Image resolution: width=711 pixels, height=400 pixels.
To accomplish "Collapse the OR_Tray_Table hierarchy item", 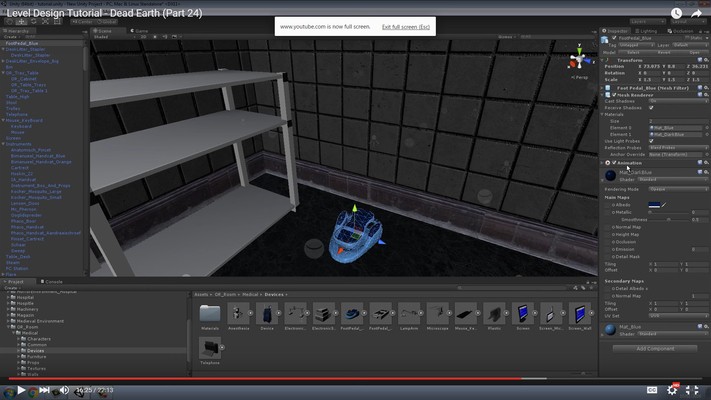I will (4, 73).
